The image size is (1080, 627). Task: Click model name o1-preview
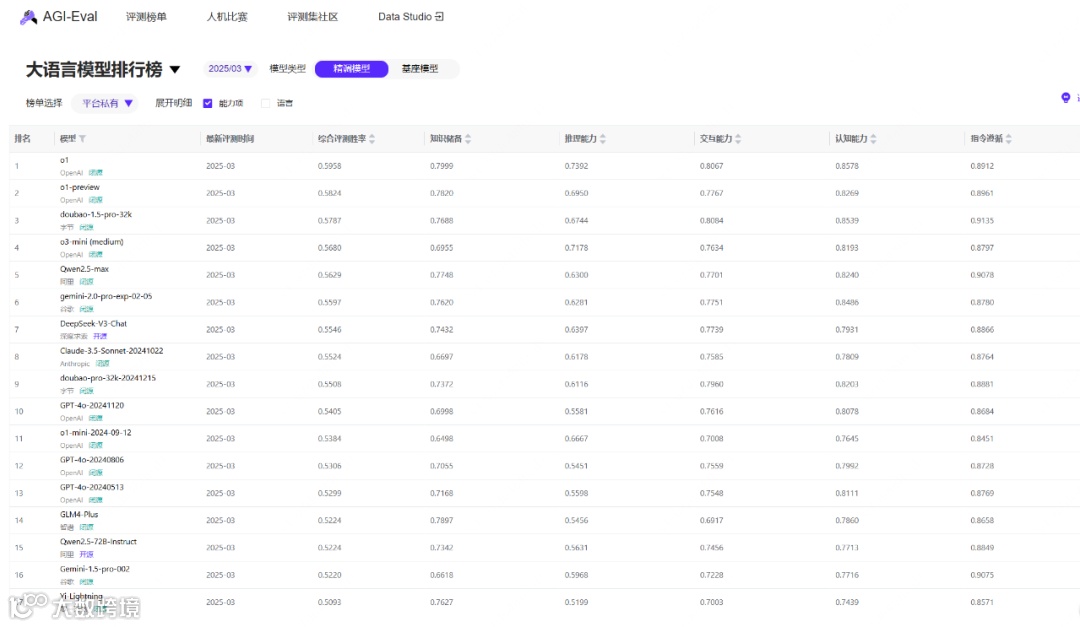click(x=80, y=187)
